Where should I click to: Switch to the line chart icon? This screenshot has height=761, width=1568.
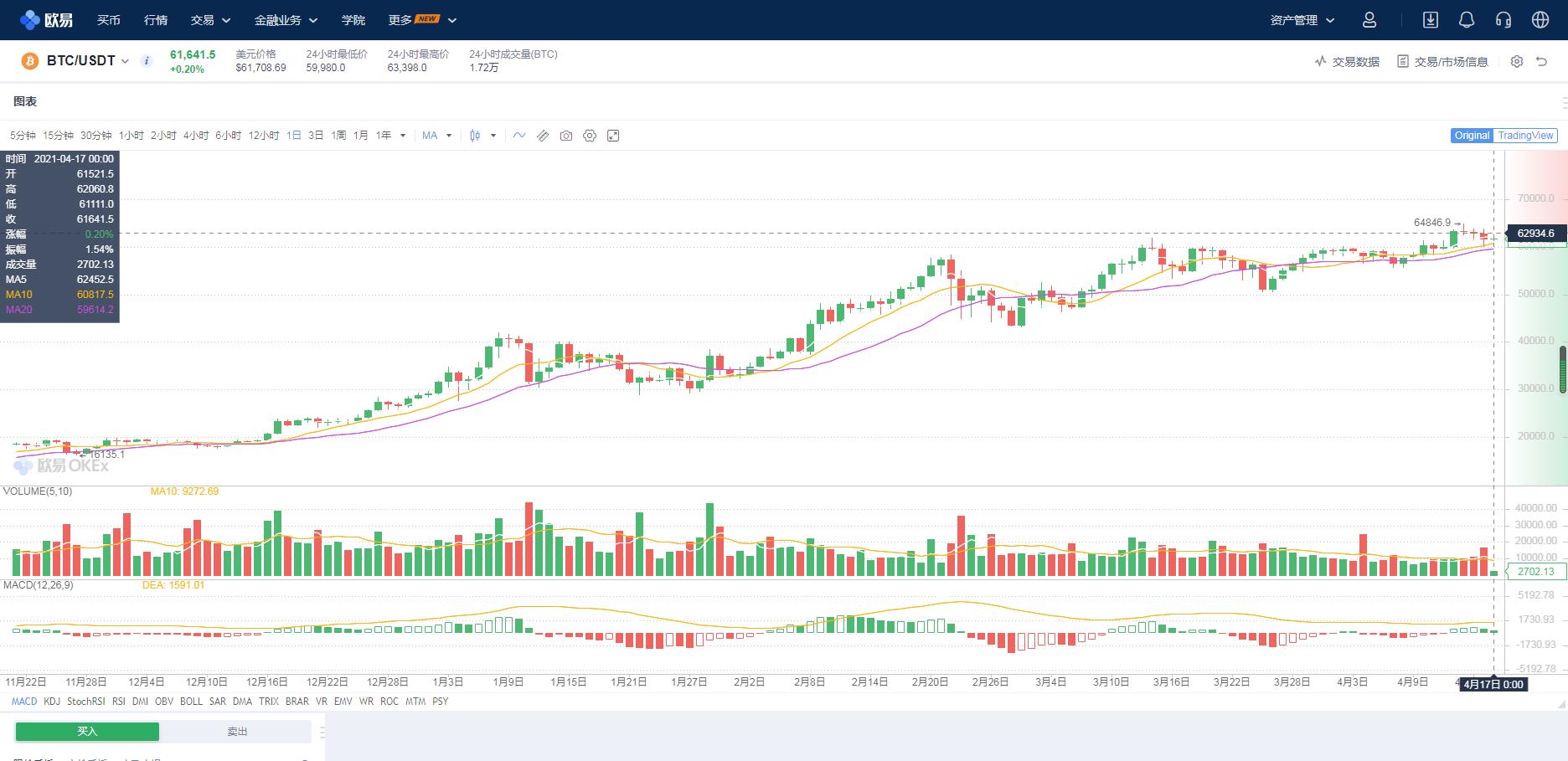(x=519, y=136)
